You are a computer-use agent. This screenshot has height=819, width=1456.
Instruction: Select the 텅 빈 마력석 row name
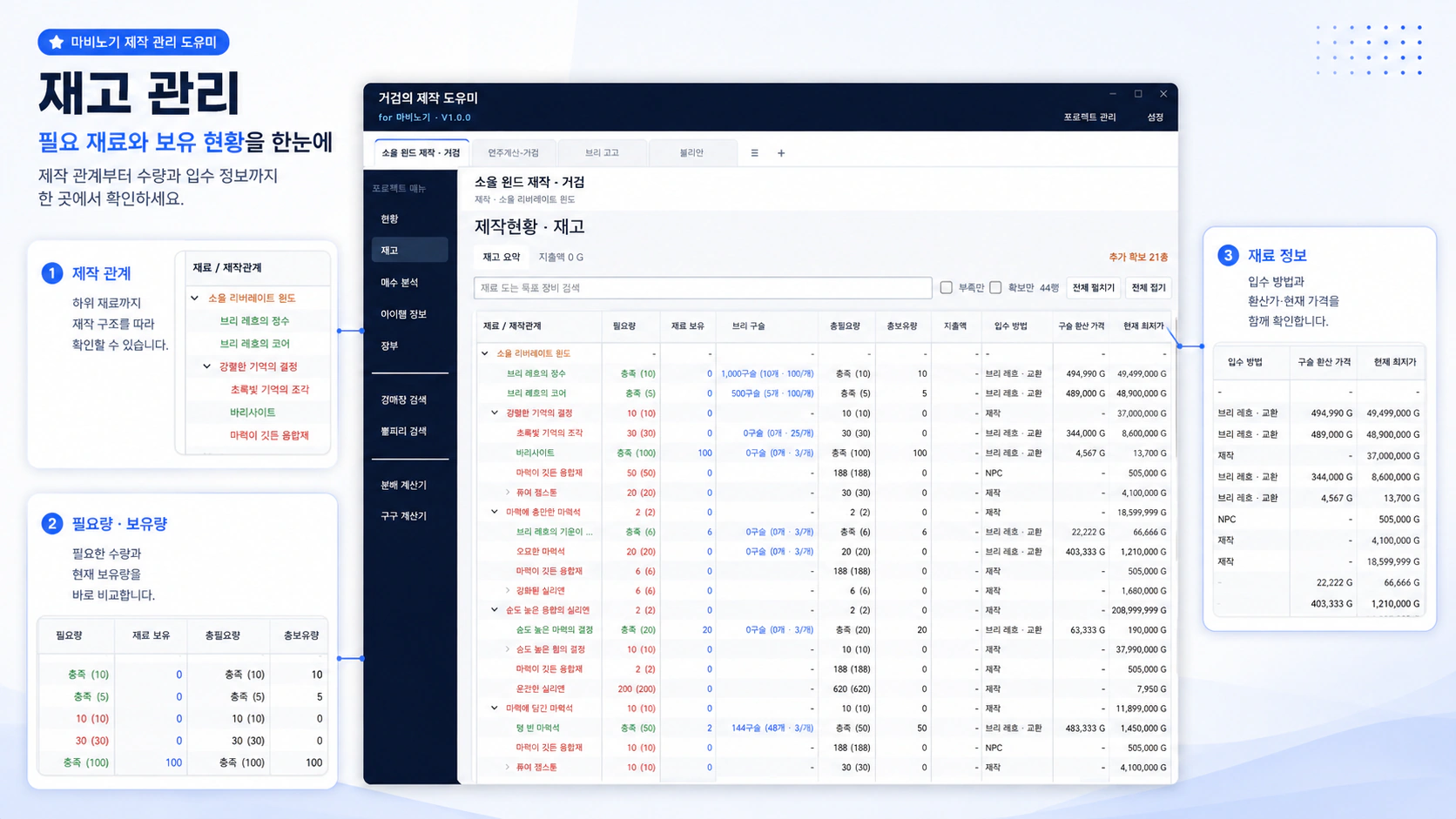coord(538,728)
